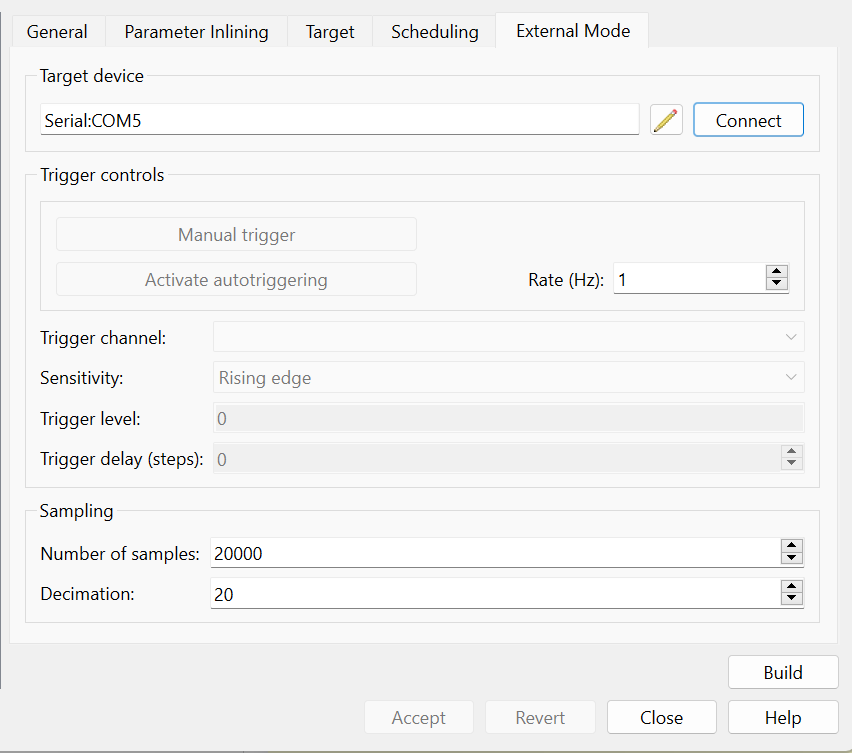Decrement the Number of samples value
This screenshot has height=753, width=852.
(791, 558)
